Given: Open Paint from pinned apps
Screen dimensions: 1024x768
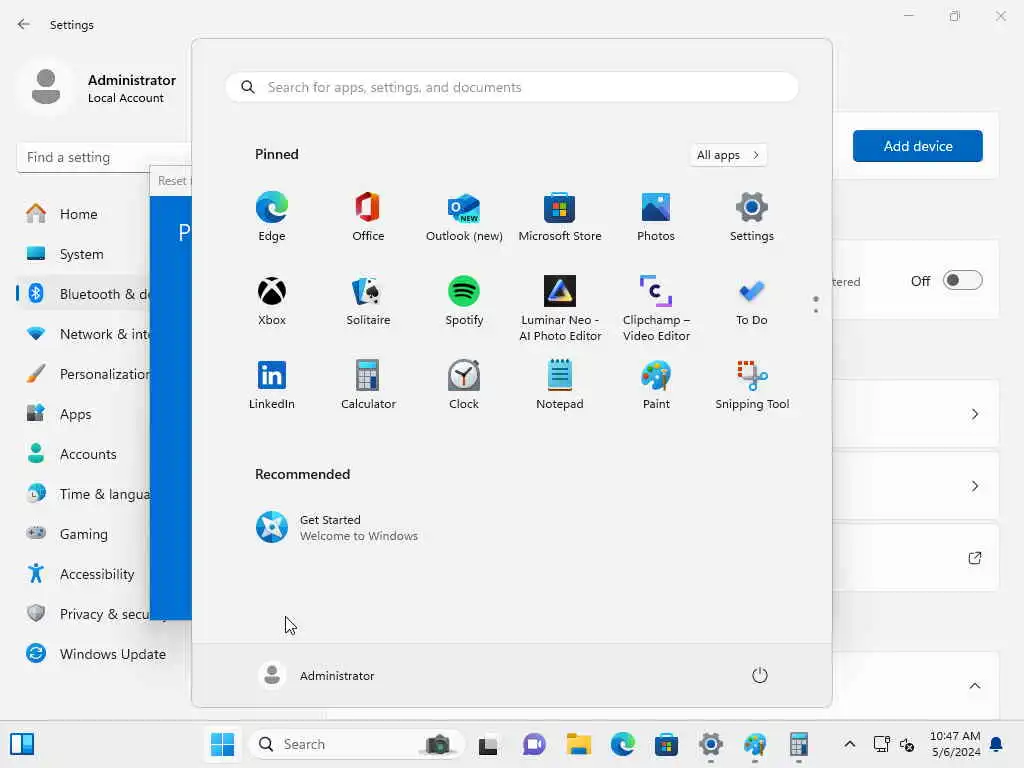Looking at the screenshot, I should tap(656, 385).
